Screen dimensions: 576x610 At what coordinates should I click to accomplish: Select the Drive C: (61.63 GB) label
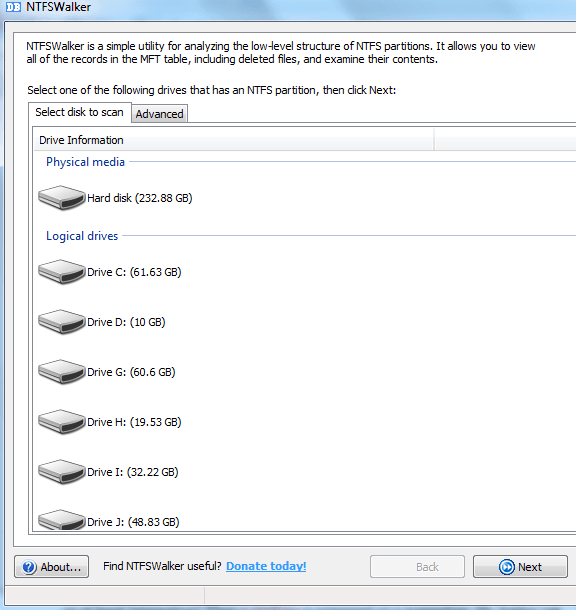pyautogui.click(x=134, y=272)
